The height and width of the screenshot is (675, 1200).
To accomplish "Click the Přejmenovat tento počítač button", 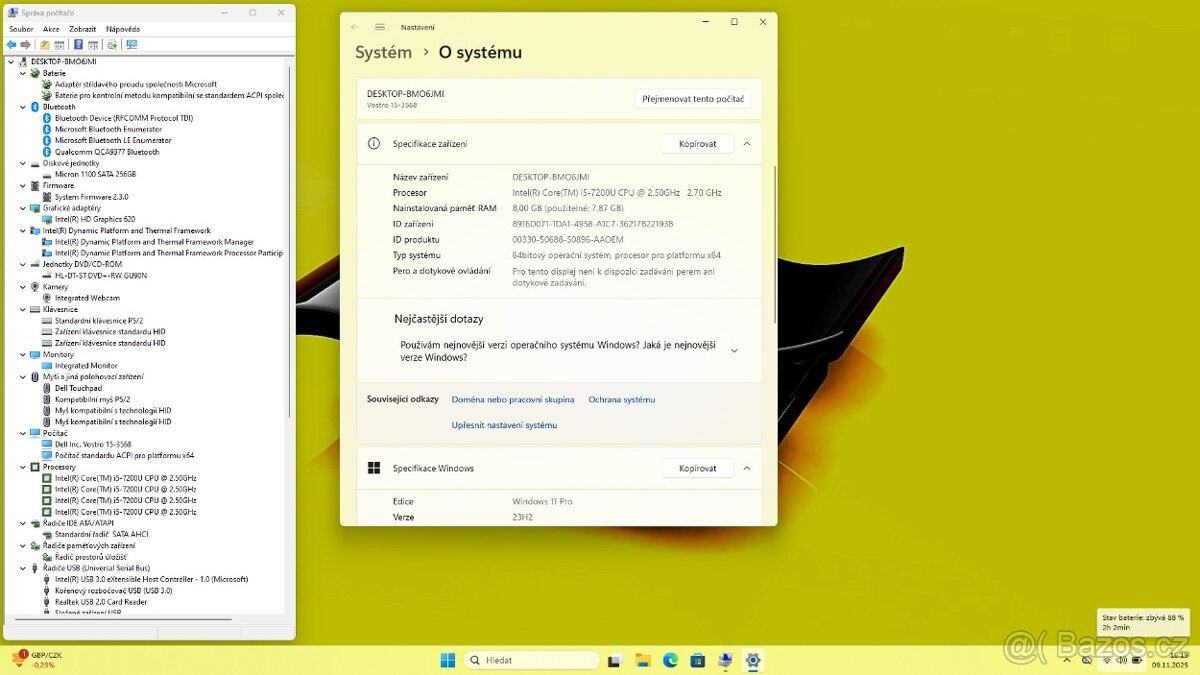I will [693, 98].
